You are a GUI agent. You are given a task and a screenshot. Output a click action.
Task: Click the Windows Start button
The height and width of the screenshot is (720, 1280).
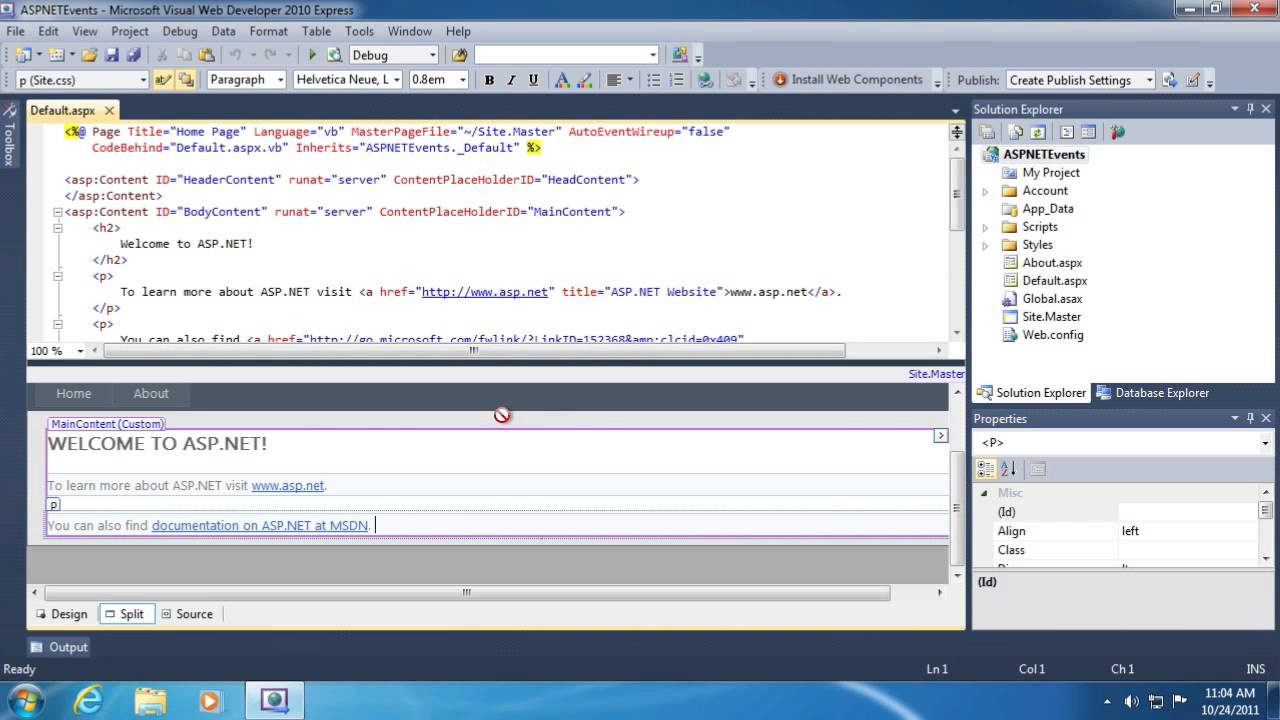pos(27,700)
